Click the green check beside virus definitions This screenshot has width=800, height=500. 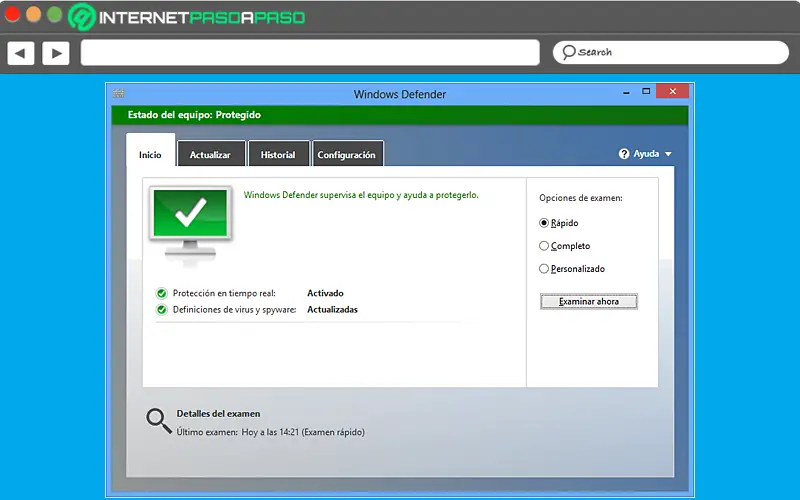tap(162, 310)
